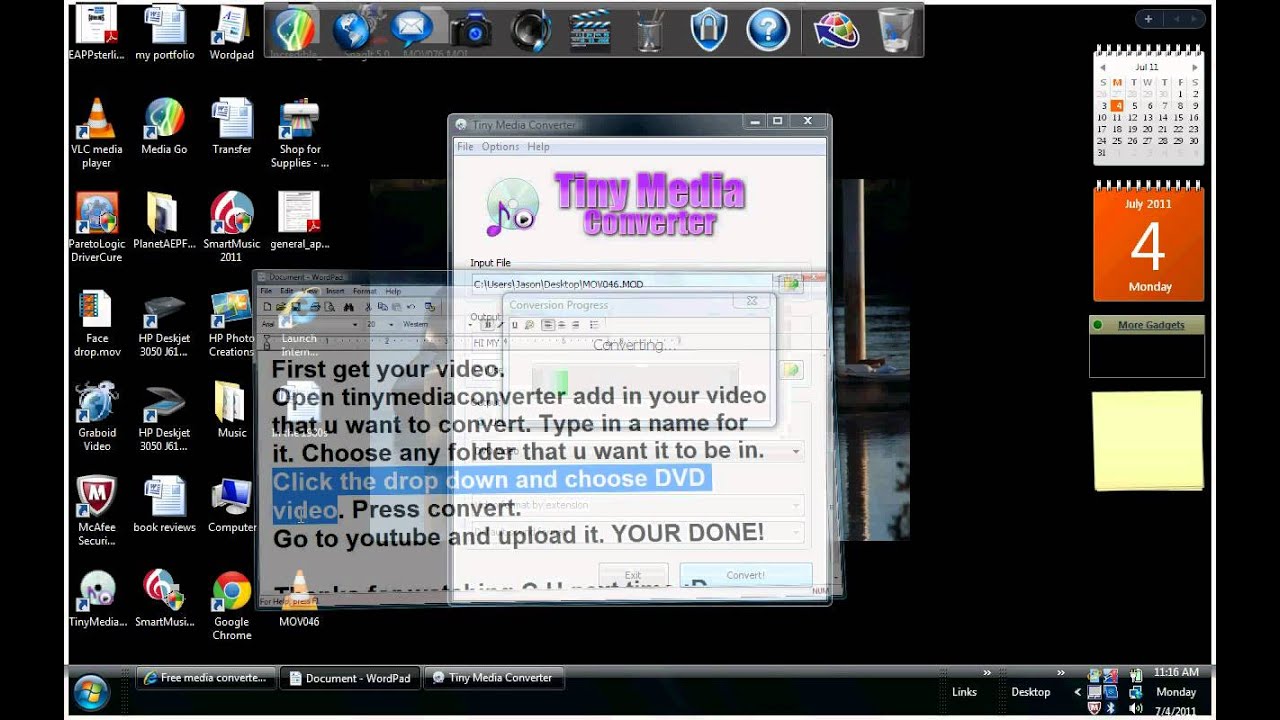Viewport: 1280px width, 720px height.
Task: Open the McAfee Security desktop icon
Action: click(96, 511)
